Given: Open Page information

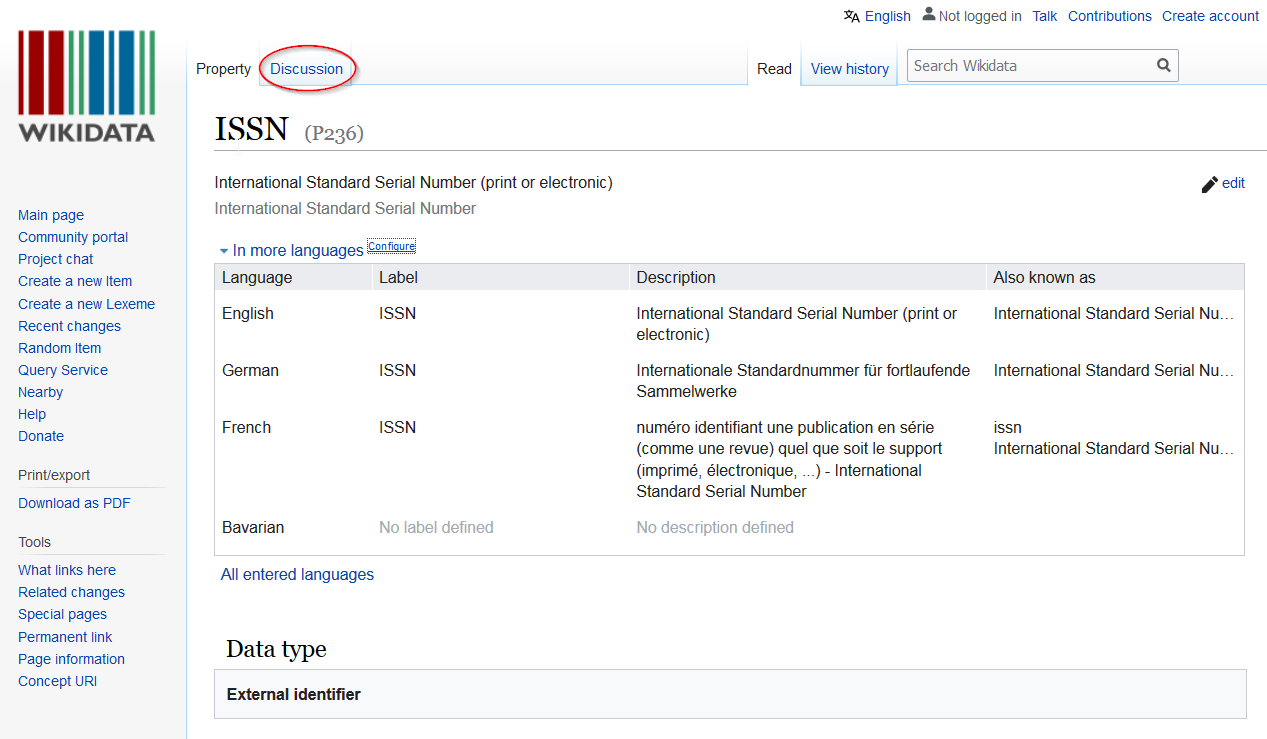Looking at the screenshot, I should pos(71,659).
